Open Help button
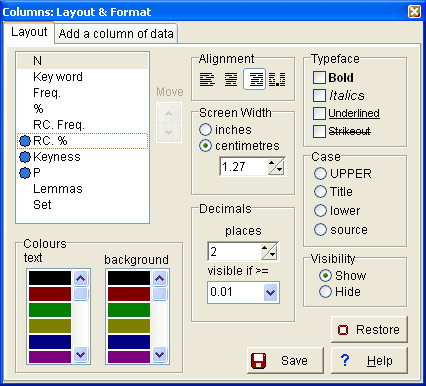Screen dimensions: 426x386 [369, 361]
